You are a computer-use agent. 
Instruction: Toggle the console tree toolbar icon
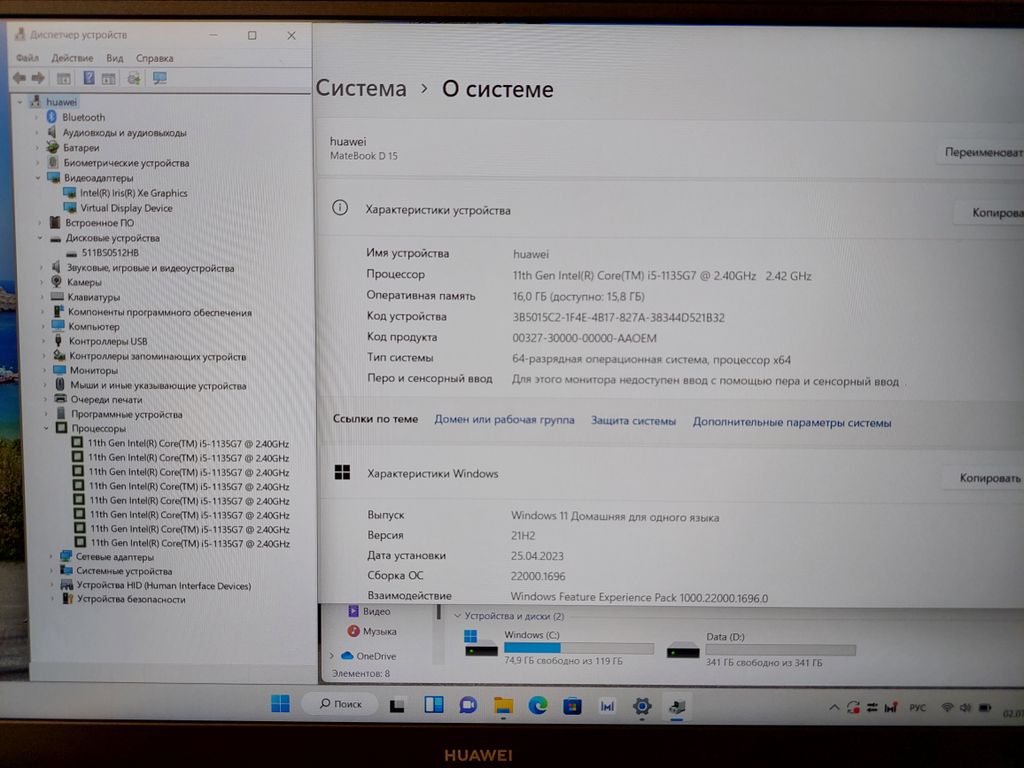(x=63, y=78)
